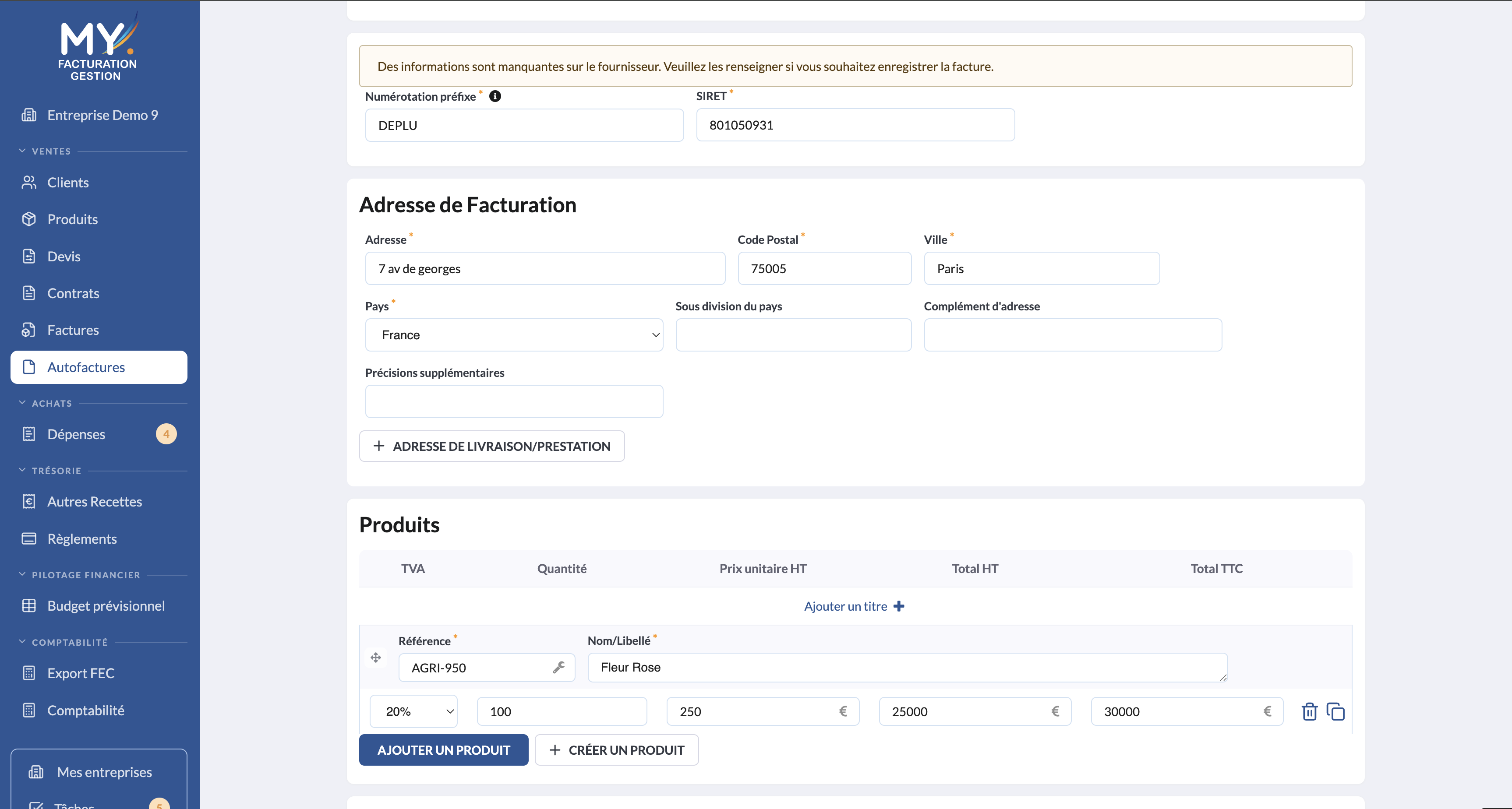Click the Autres Recettes euro icon

click(29, 502)
